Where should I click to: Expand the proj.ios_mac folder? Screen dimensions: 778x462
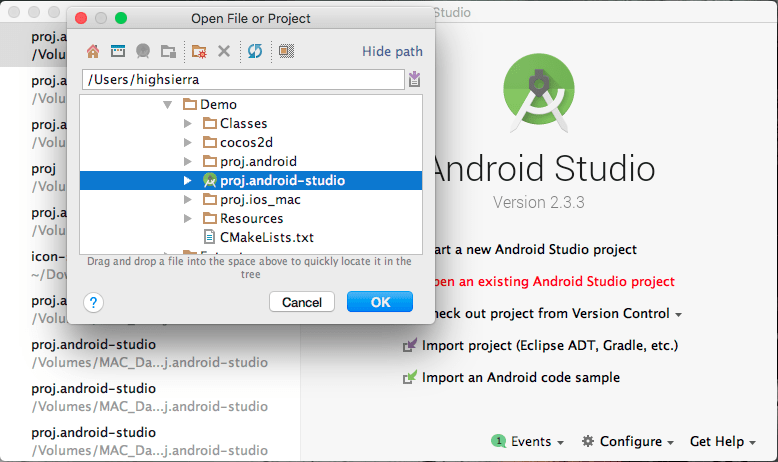click(x=187, y=200)
